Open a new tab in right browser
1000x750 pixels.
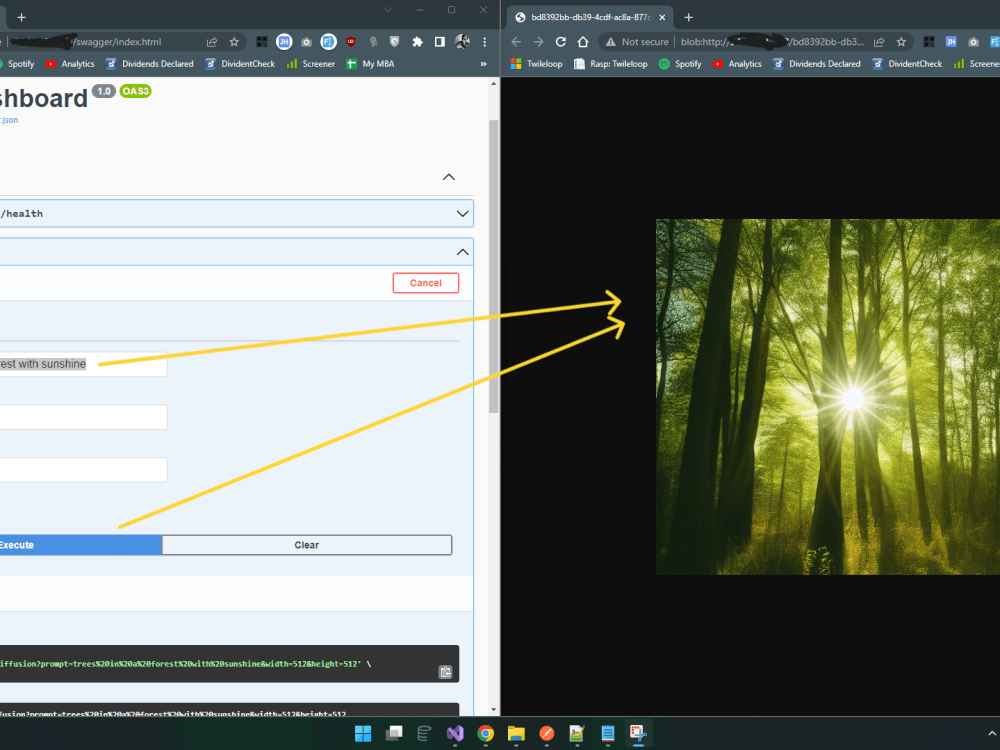pos(688,17)
